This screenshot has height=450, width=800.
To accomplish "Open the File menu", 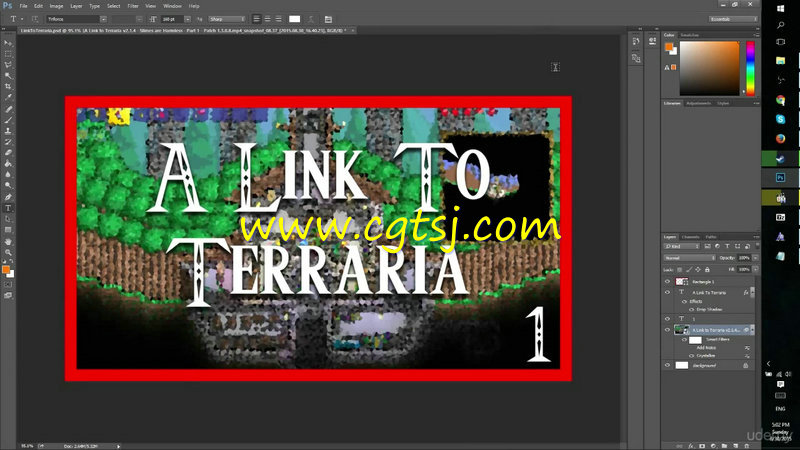I will tap(23, 6).
